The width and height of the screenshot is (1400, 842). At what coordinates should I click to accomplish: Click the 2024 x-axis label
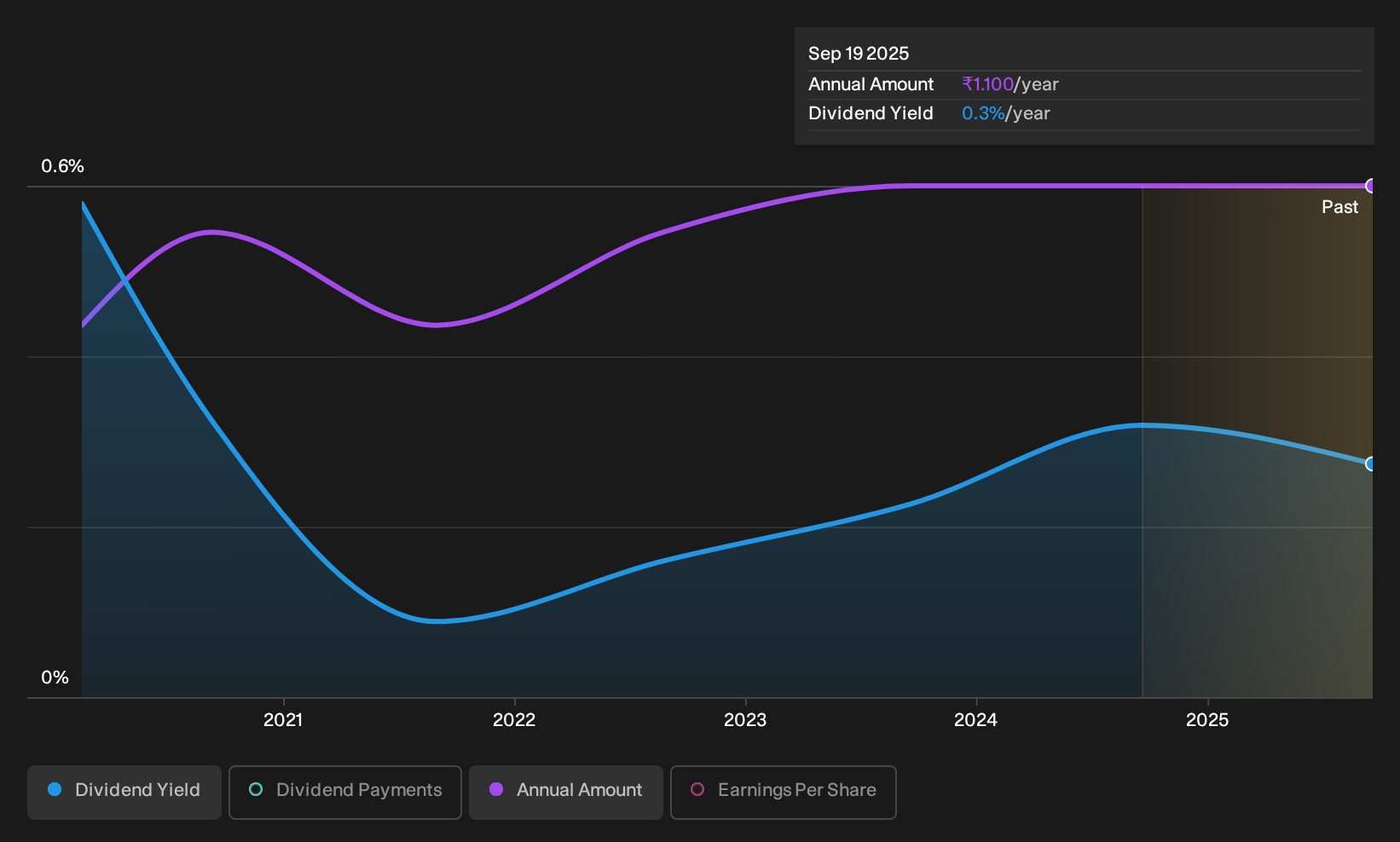point(975,720)
